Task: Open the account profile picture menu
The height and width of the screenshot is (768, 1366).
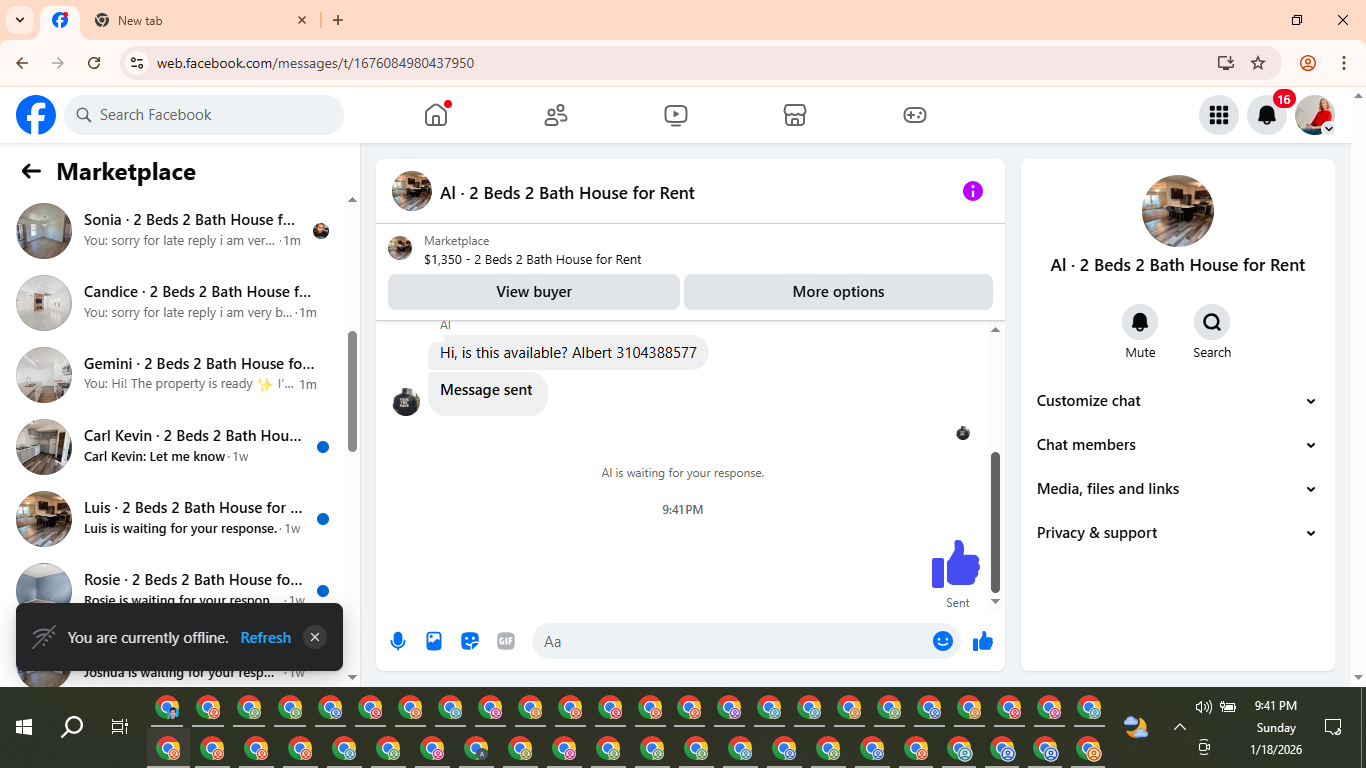Action: point(1314,115)
